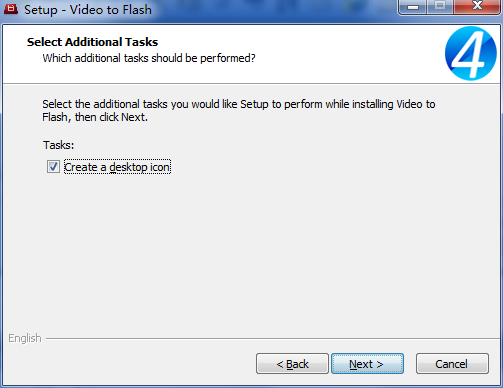This screenshot has height=388, width=503.
Task: Click the greyed "English" language label
Action: pos(25,338)
